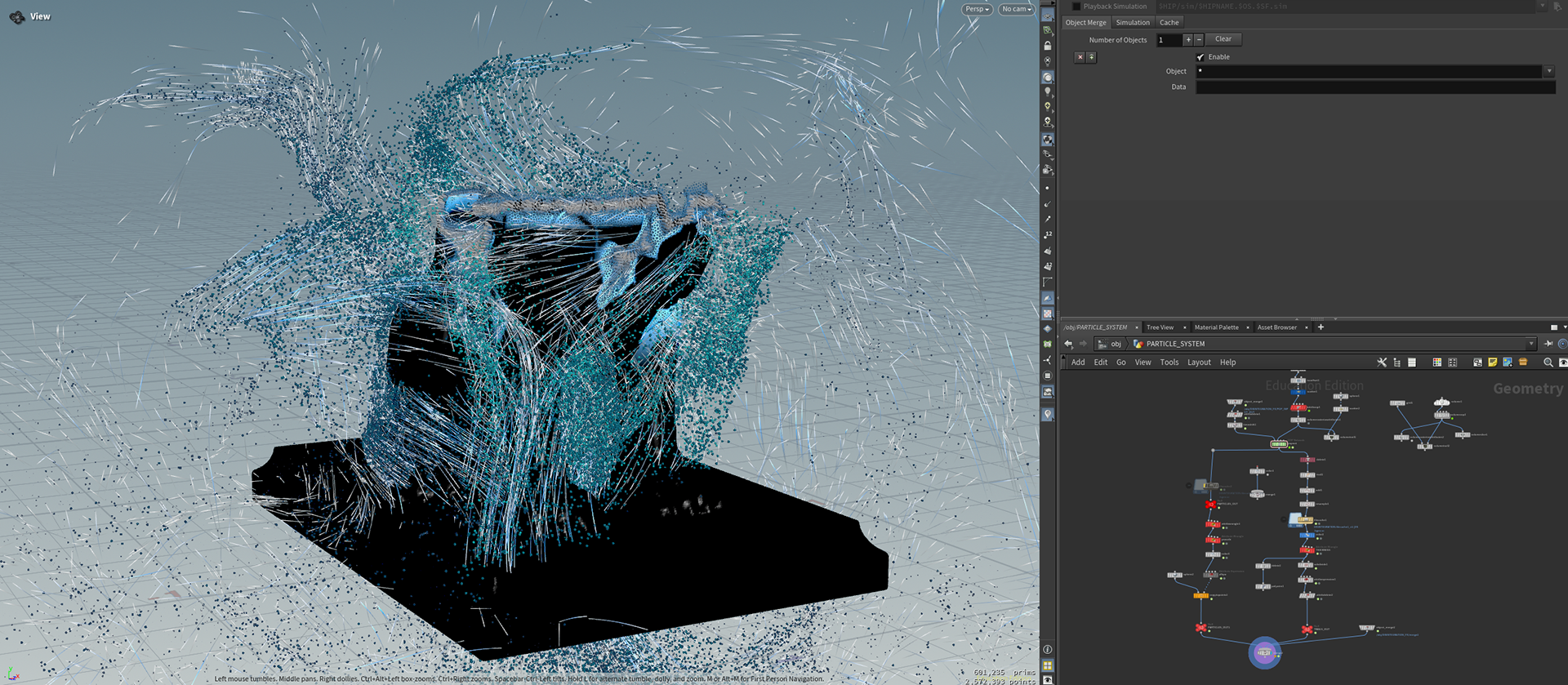Viewport: 1568px width, 685px height.
Task: Click the info icon on display bar
Action: click(1048, 650)
